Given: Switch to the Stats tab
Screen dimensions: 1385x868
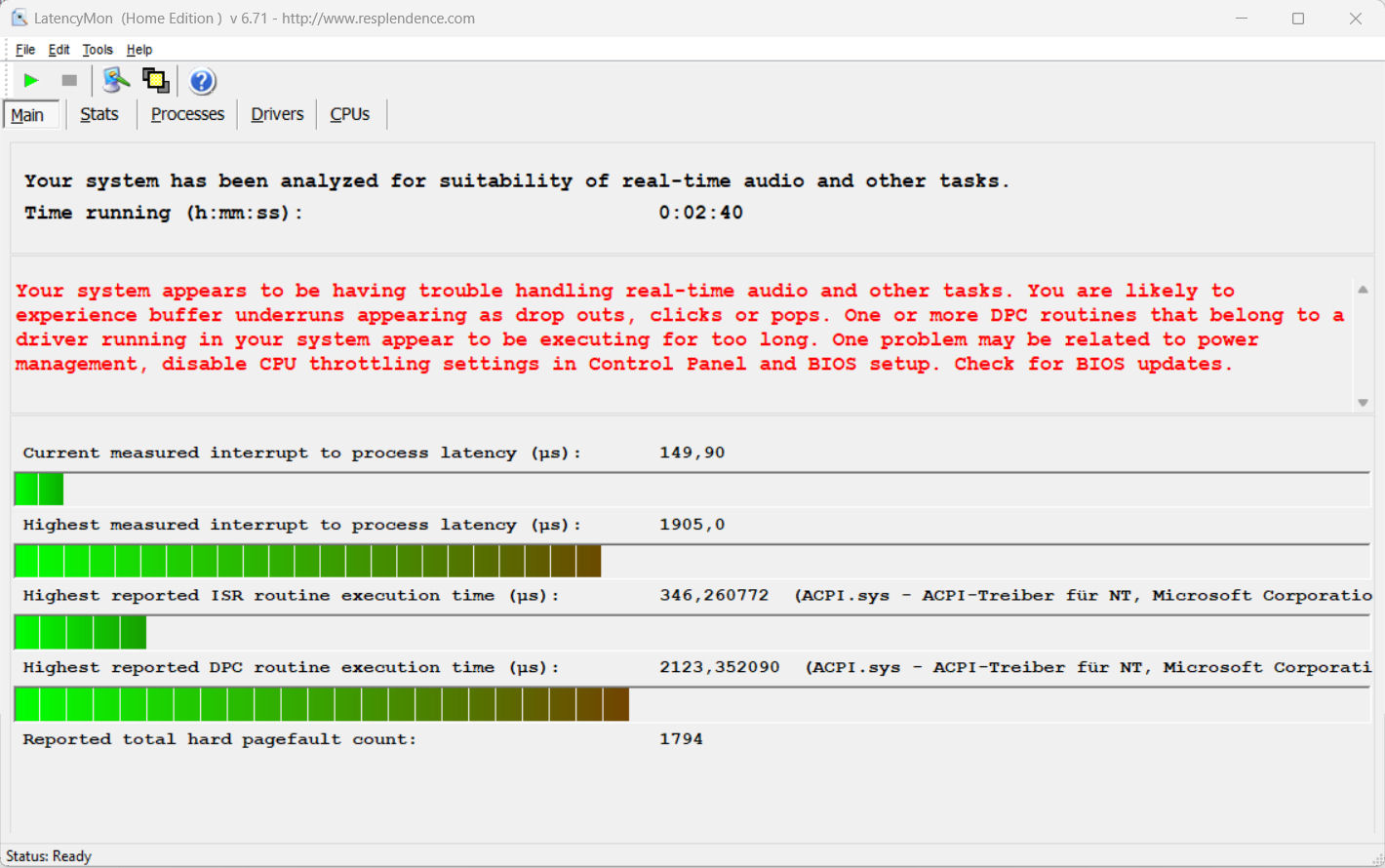Looking at the screenshot, I should point(99,114).
